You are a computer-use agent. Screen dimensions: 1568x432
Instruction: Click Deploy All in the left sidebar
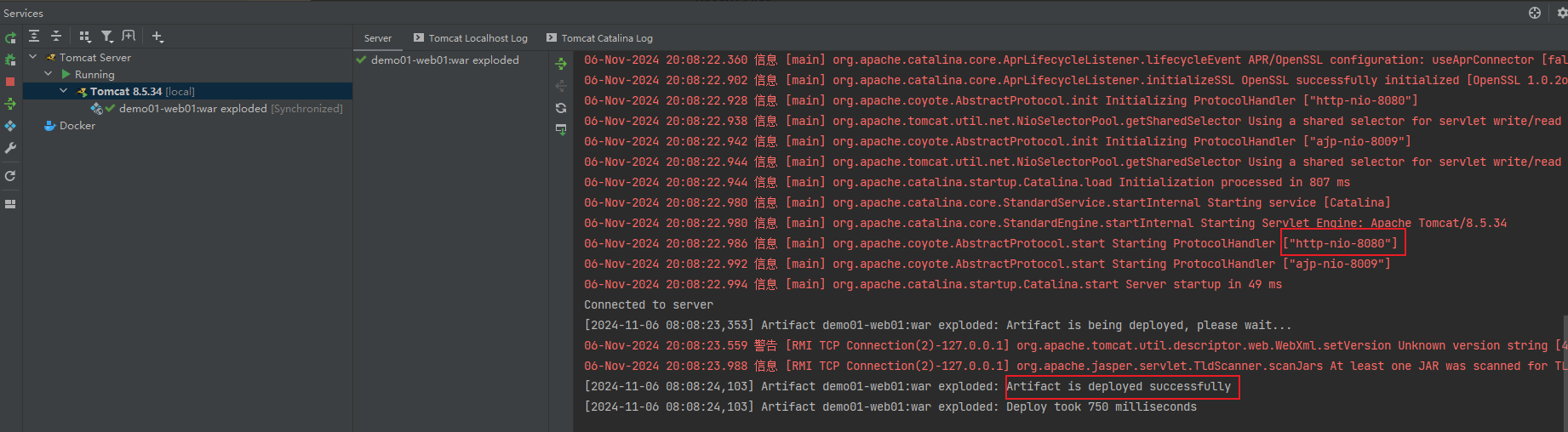[x=10, y=104]
